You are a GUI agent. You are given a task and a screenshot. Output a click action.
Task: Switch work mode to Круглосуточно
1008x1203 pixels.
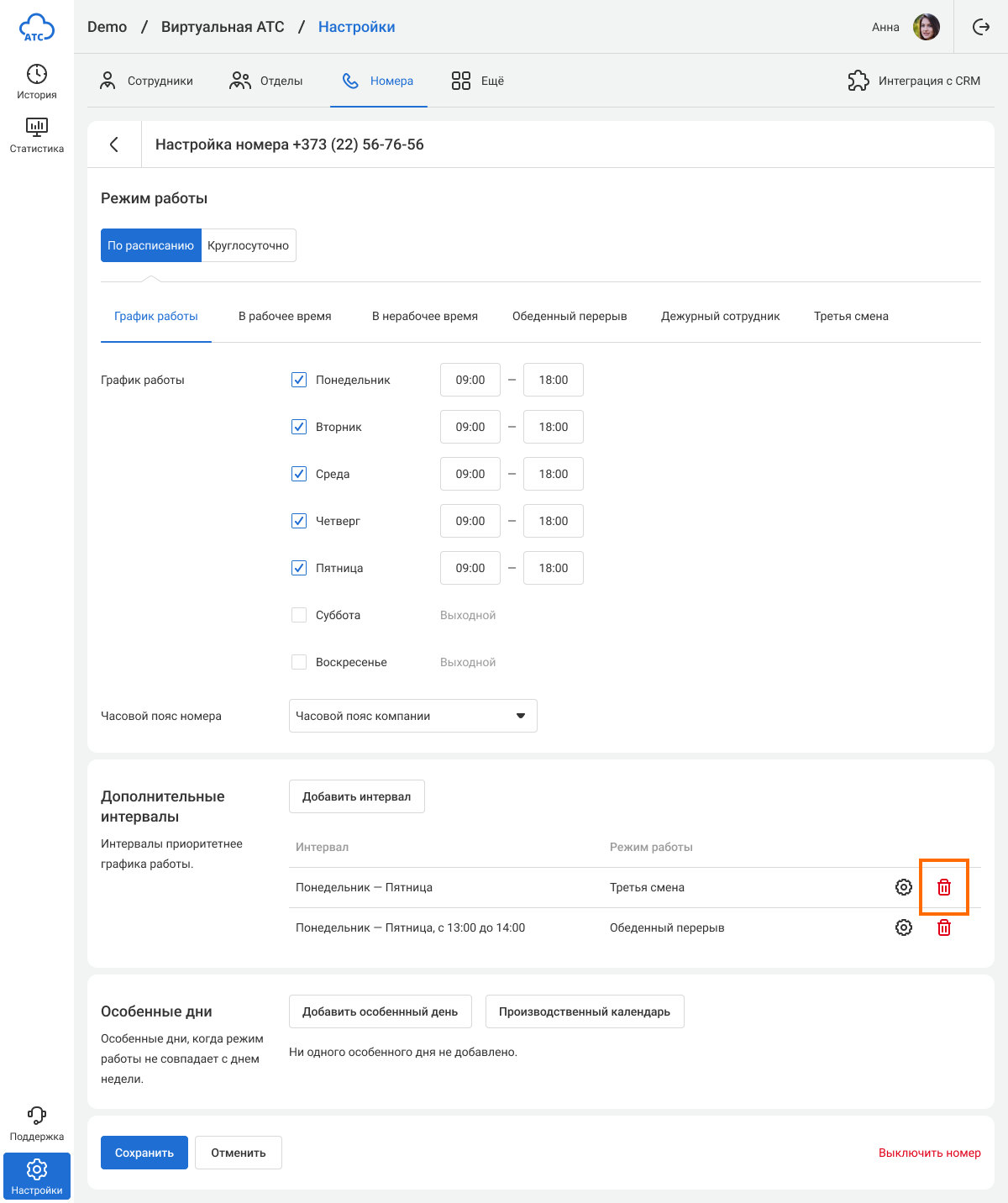pos(249,245)
